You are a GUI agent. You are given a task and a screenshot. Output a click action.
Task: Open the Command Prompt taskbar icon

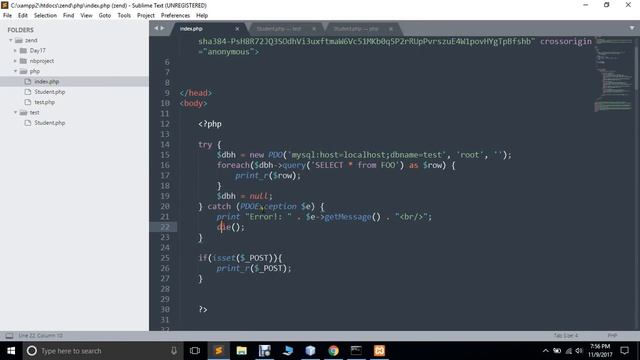click(x=356, y=351)
